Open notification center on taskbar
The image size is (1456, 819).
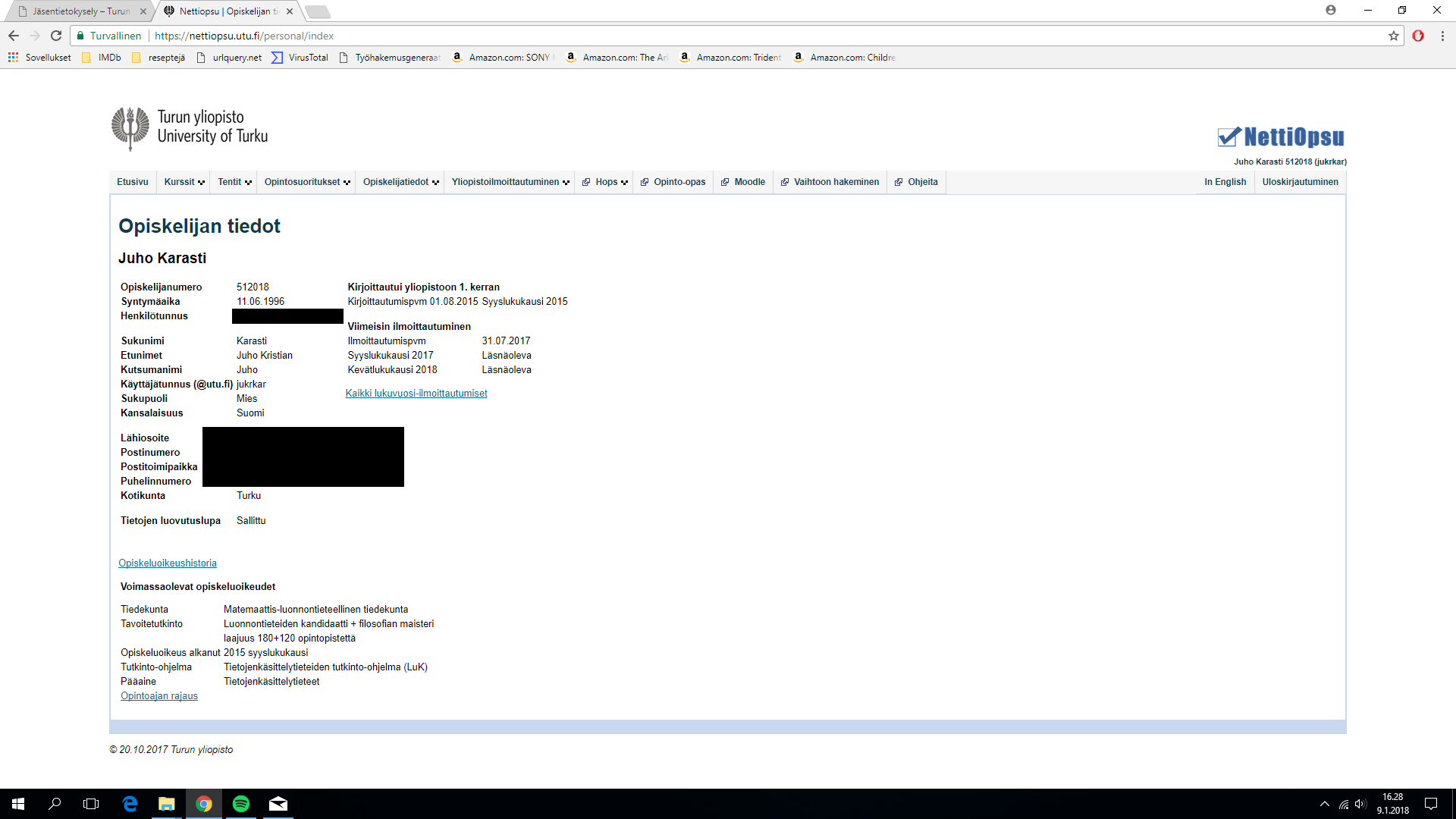pos(1431,804)
